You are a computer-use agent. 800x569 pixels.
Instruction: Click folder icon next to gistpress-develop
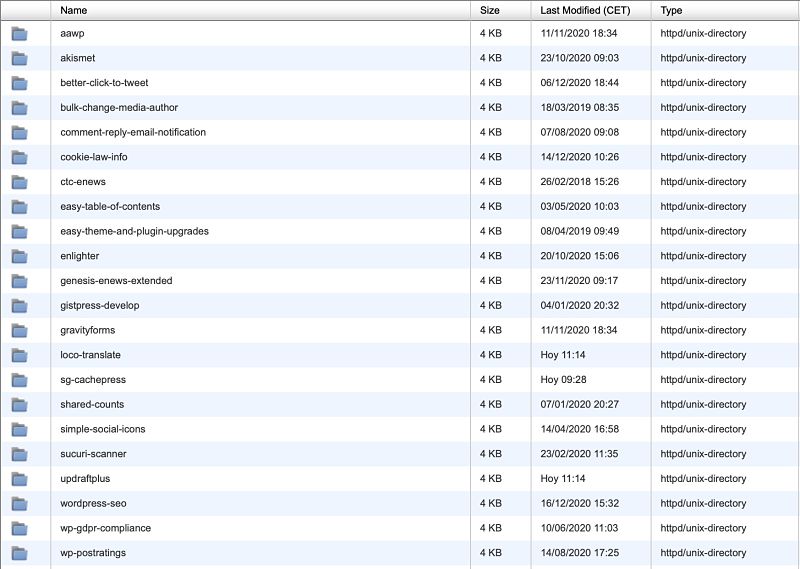(19, 306)
